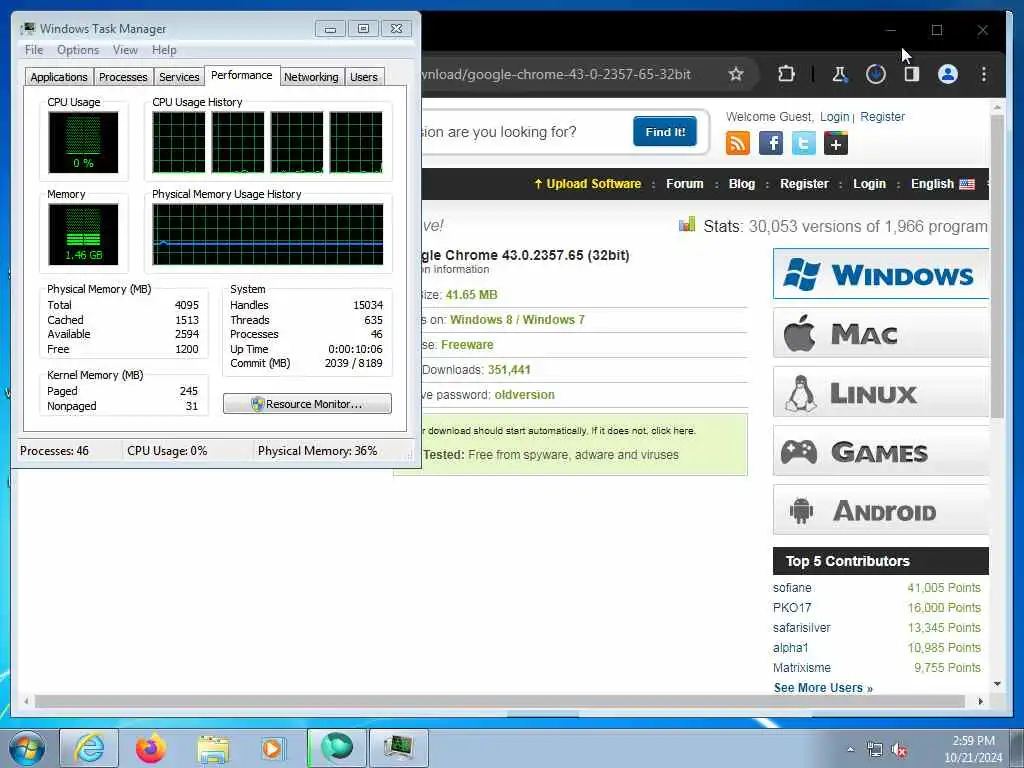The width and height of the screenshot is (1024, 768).
Task: Click the network tray icon
Action: pyautogui.click(x=874, y=750)
